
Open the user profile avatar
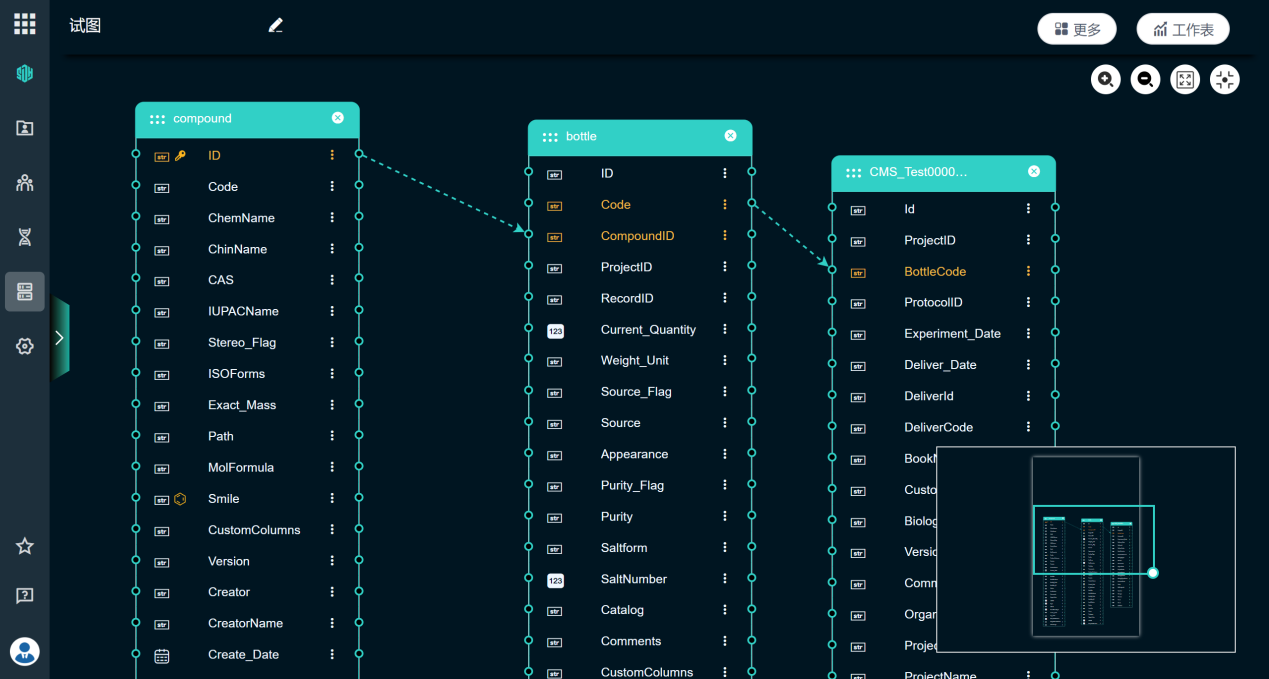click(25, 651)
